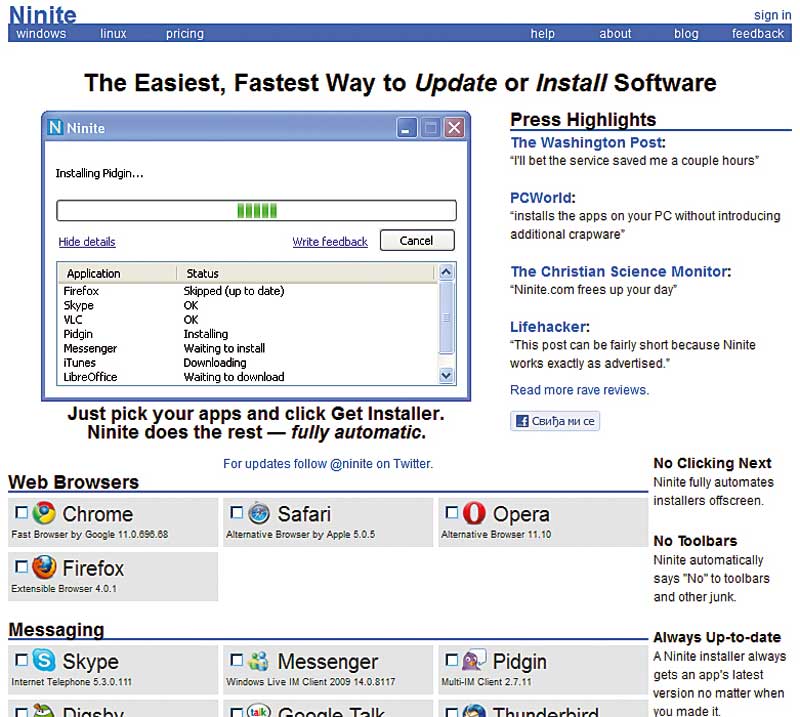
Task: Open The Christian Science Monitor link
Action: (619, 271)
